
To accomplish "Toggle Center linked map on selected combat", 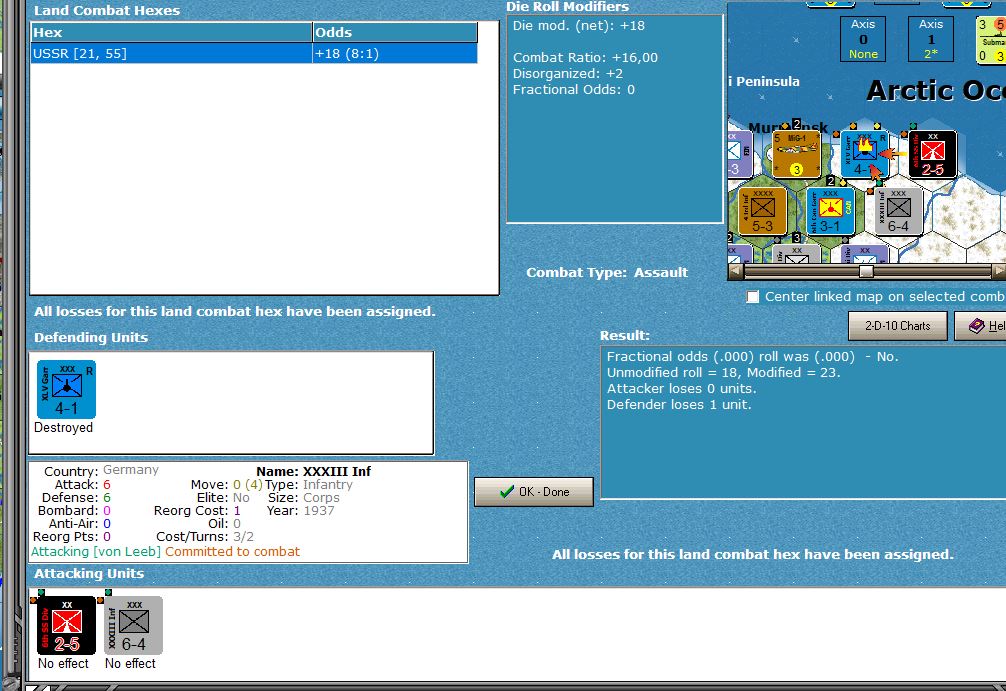I will tap(753, 296).
